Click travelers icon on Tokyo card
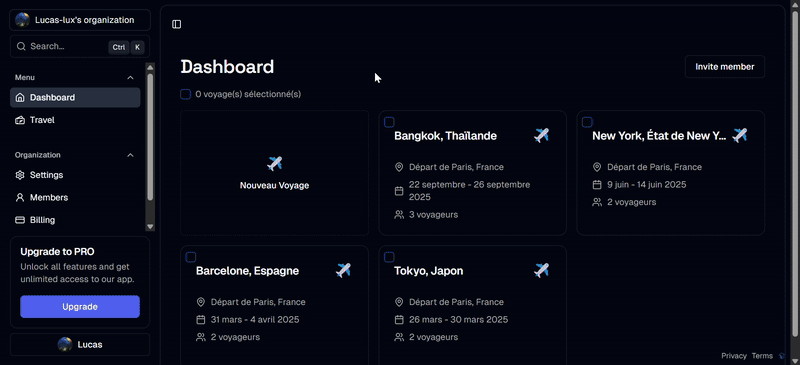The height and width of the screenshot is (365, 800). point(399,337)
